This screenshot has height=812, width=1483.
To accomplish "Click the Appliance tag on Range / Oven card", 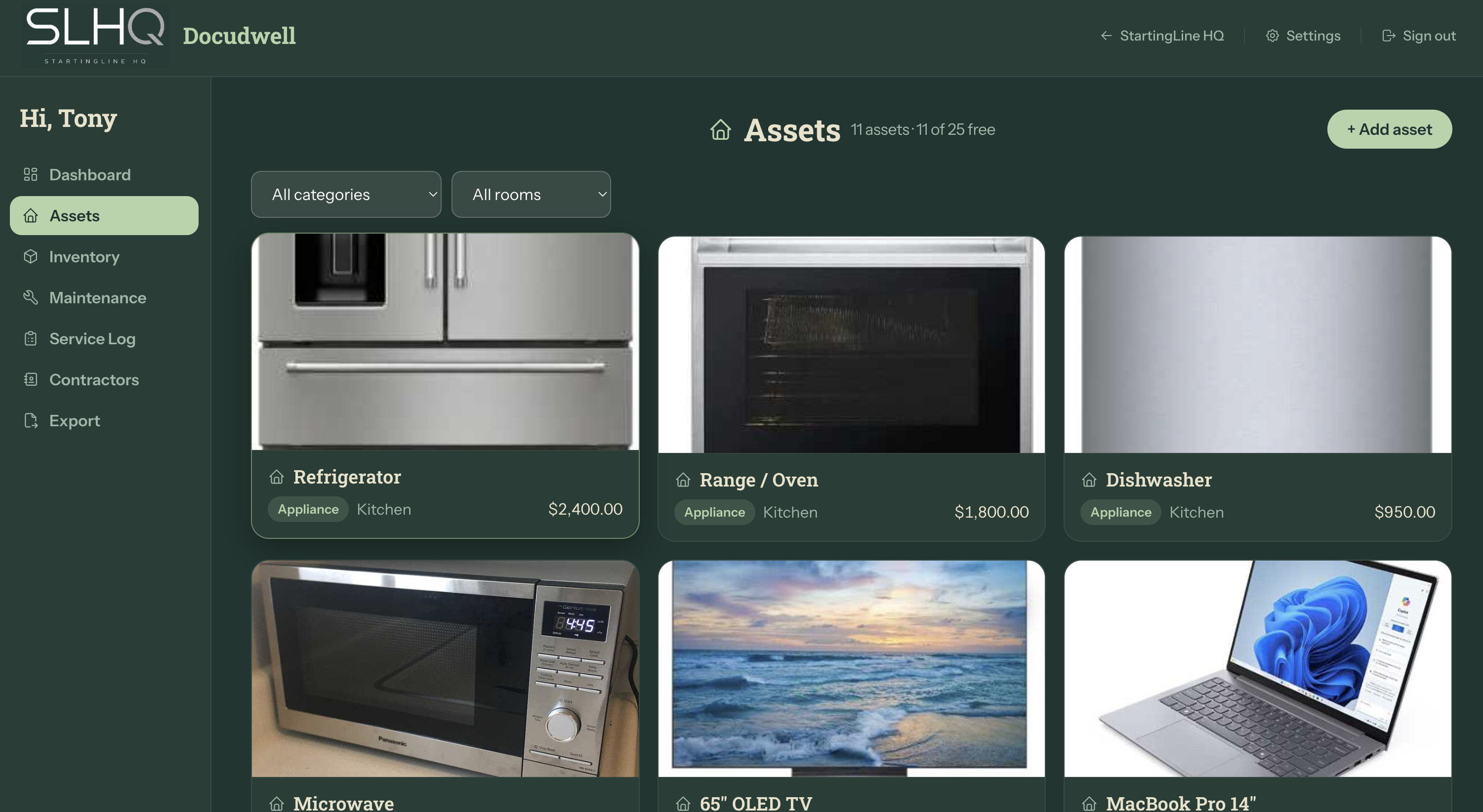I will (x=714, y=512).
